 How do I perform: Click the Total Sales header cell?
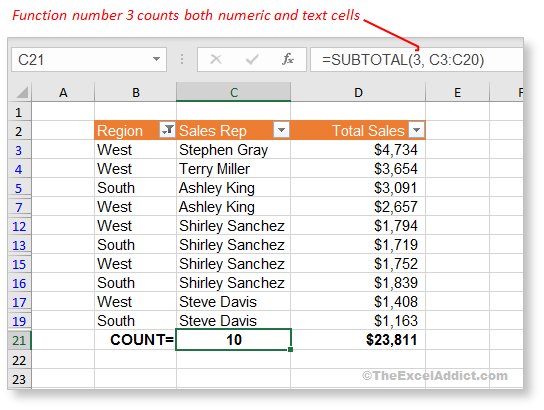(358, 130)
